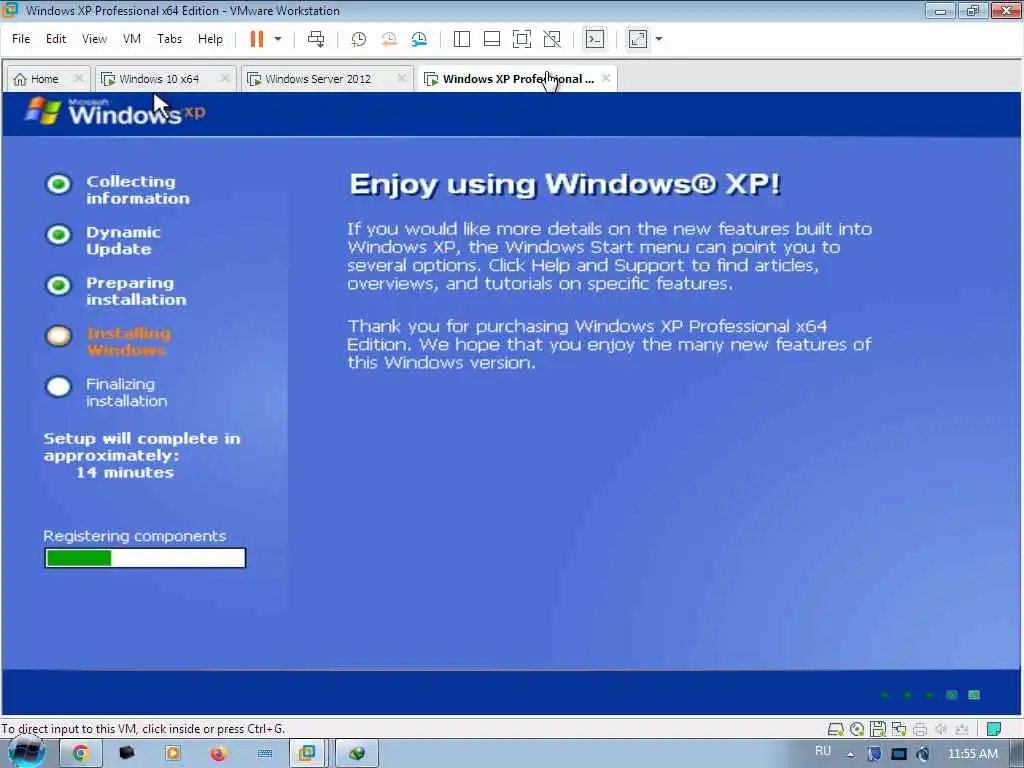Open the Windows Start menu
The image size is (1024, 768).
(27, 754)
